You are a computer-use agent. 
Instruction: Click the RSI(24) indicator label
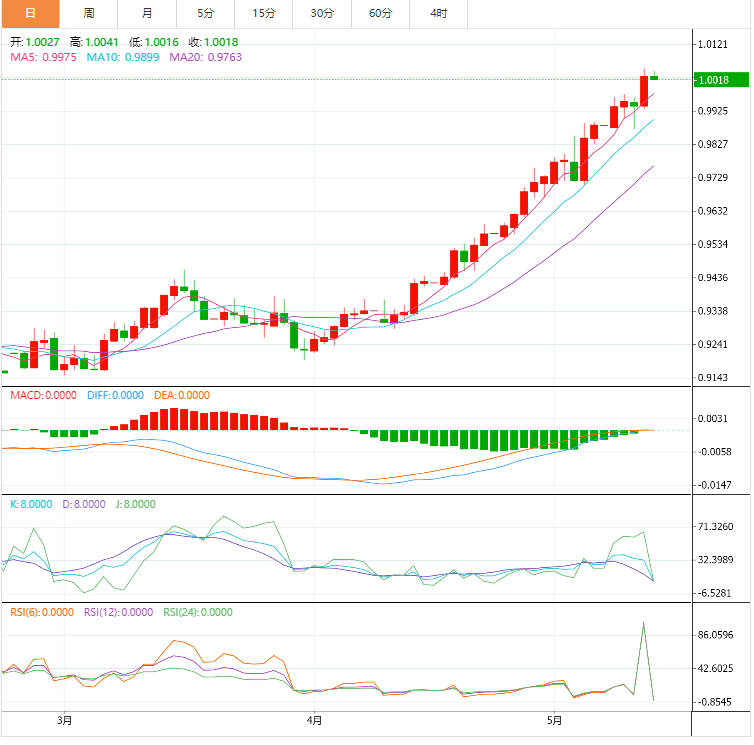click(197, 613)
